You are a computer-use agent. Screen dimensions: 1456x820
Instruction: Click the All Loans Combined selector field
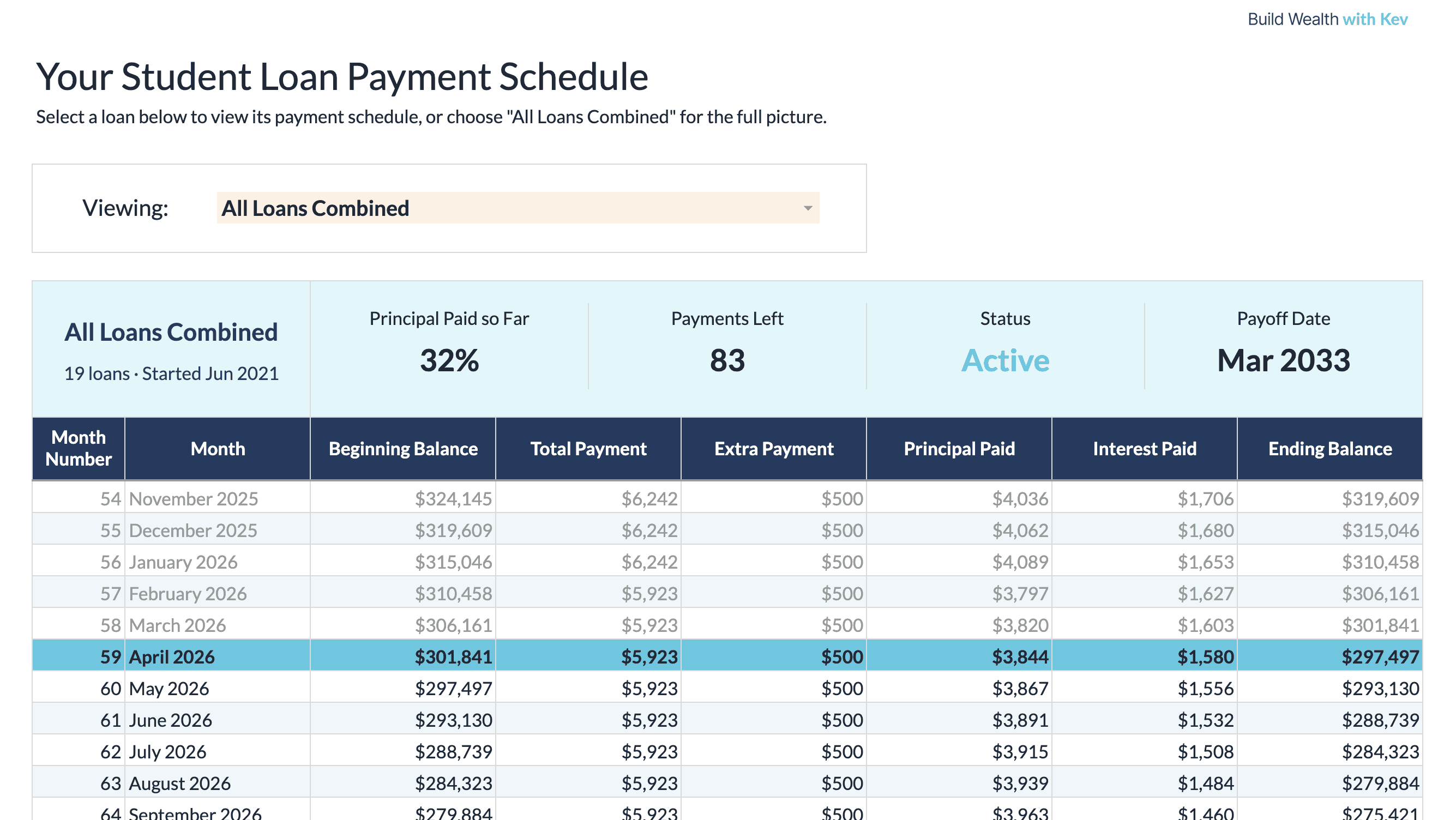pos(509,208)
